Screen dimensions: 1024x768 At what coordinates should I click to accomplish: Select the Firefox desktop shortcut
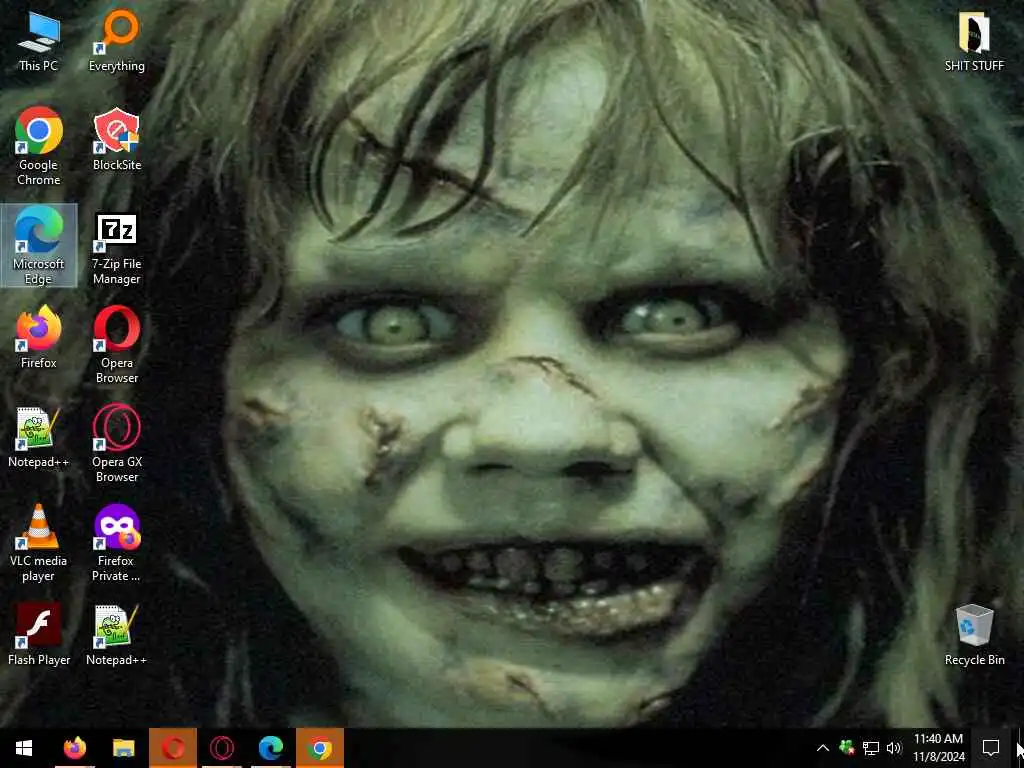(x=38, y=338)
